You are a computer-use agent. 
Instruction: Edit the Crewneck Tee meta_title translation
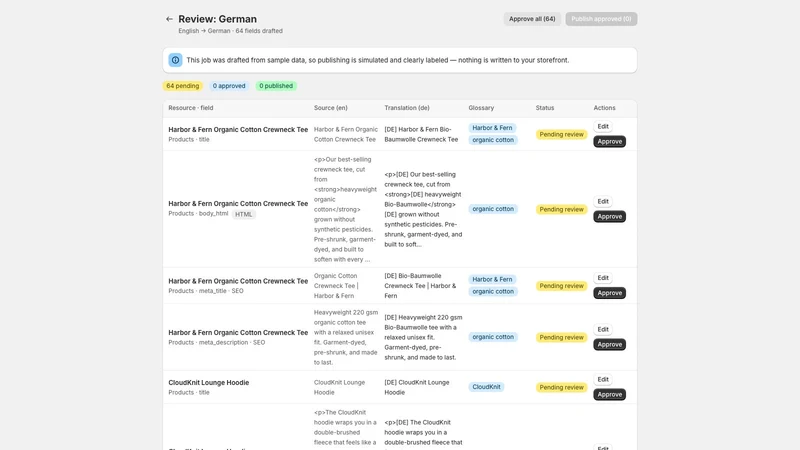click(603, 278)
